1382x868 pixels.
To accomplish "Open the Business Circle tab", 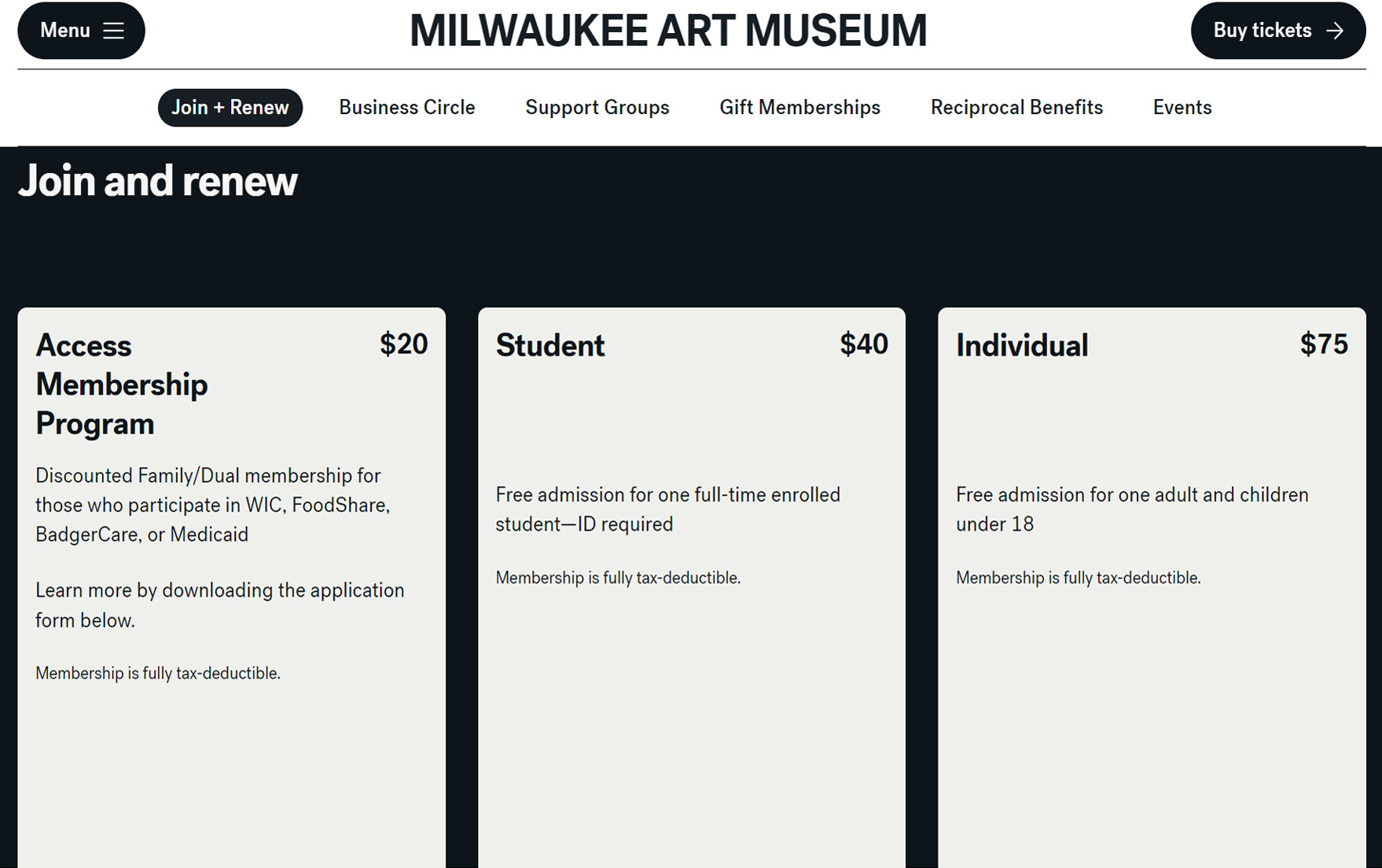I will coord(406,108).
